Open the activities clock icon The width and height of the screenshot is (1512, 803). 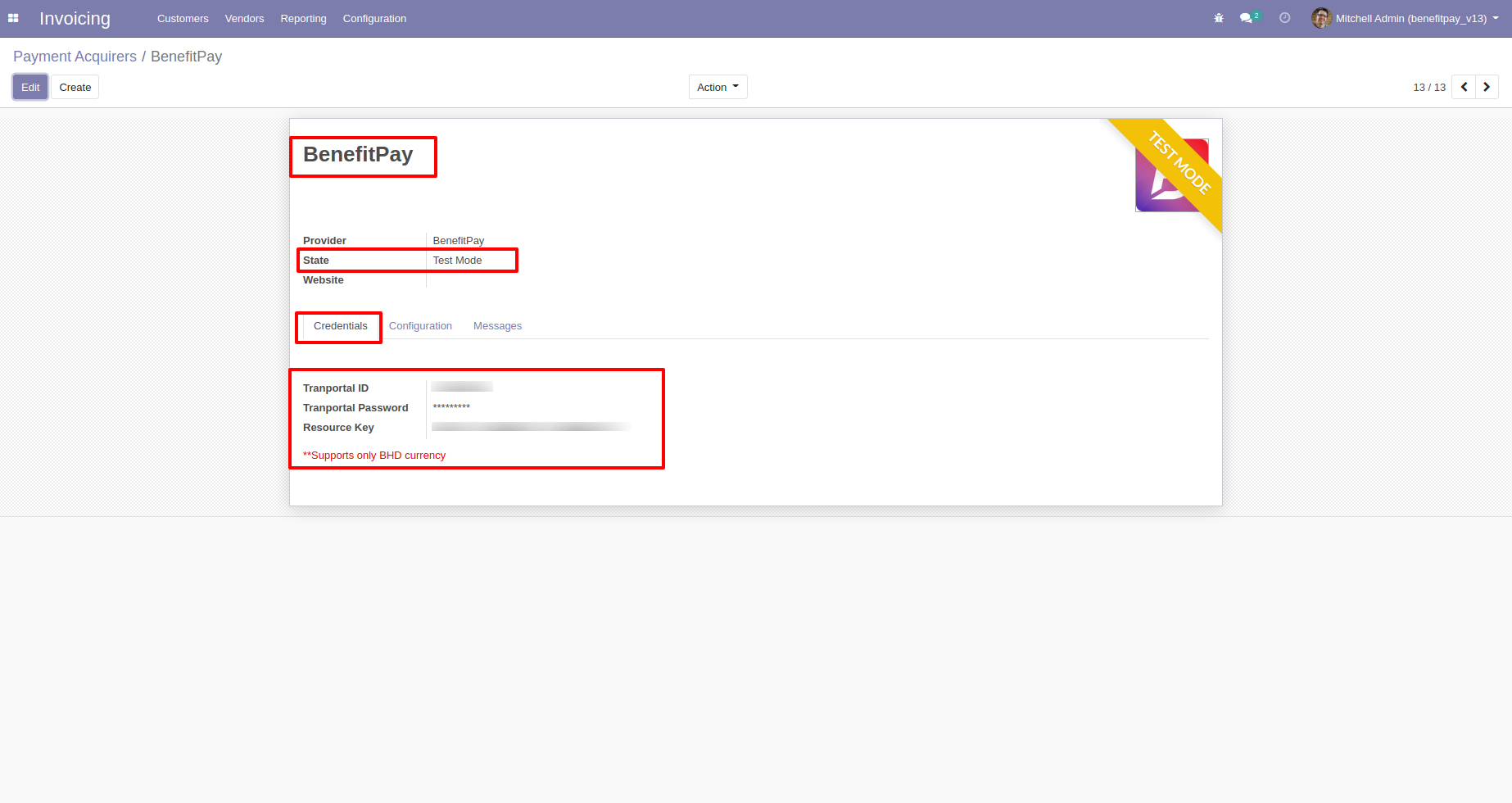[1285, 18]
